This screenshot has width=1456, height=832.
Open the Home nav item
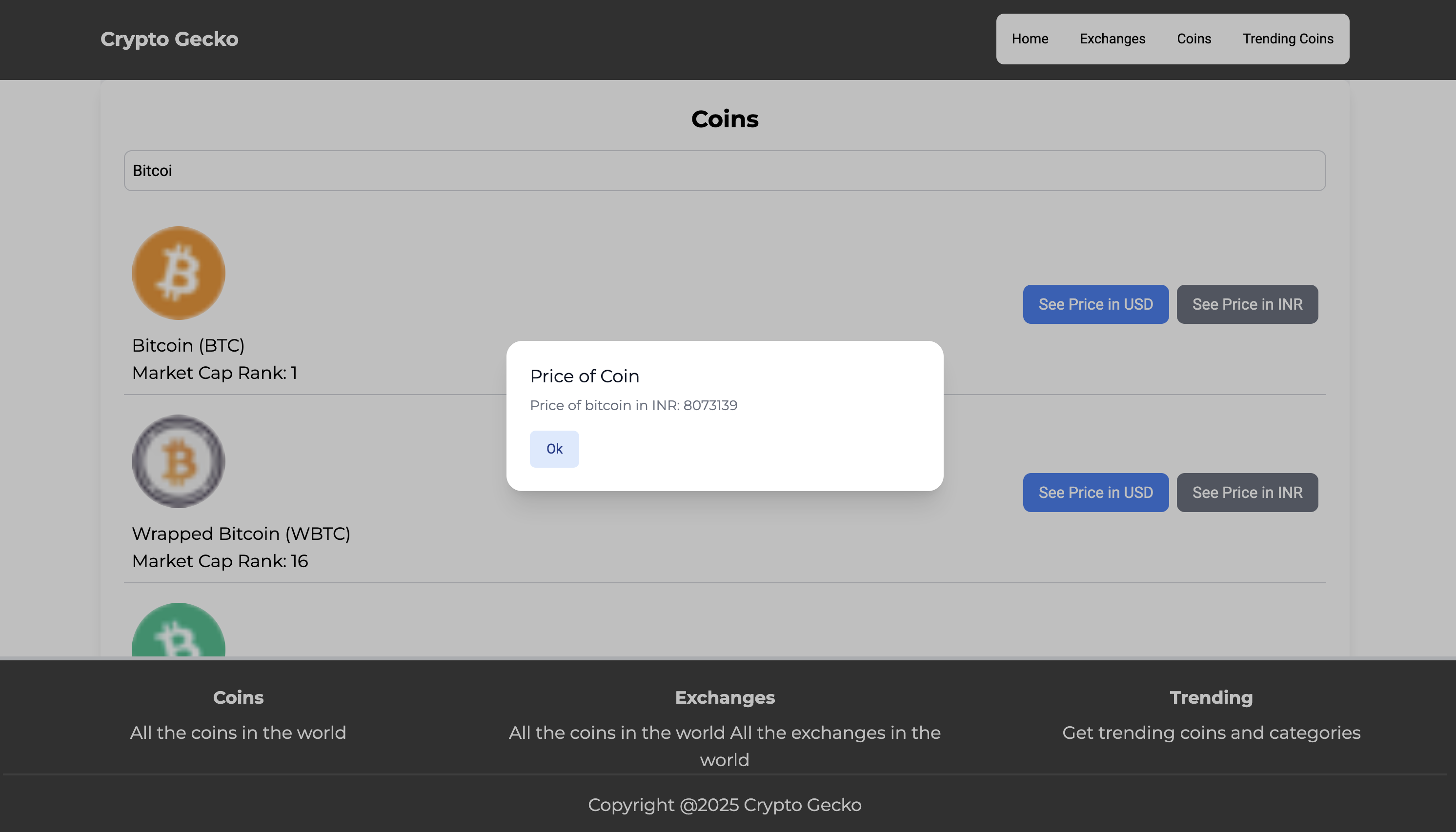(x=1030, y=39)
